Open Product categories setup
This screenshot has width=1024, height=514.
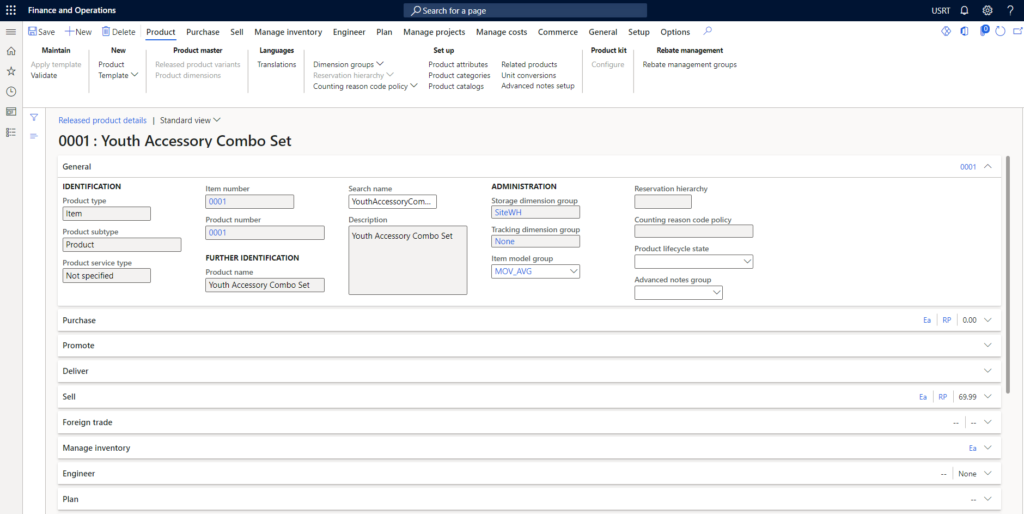click(459, 75)
